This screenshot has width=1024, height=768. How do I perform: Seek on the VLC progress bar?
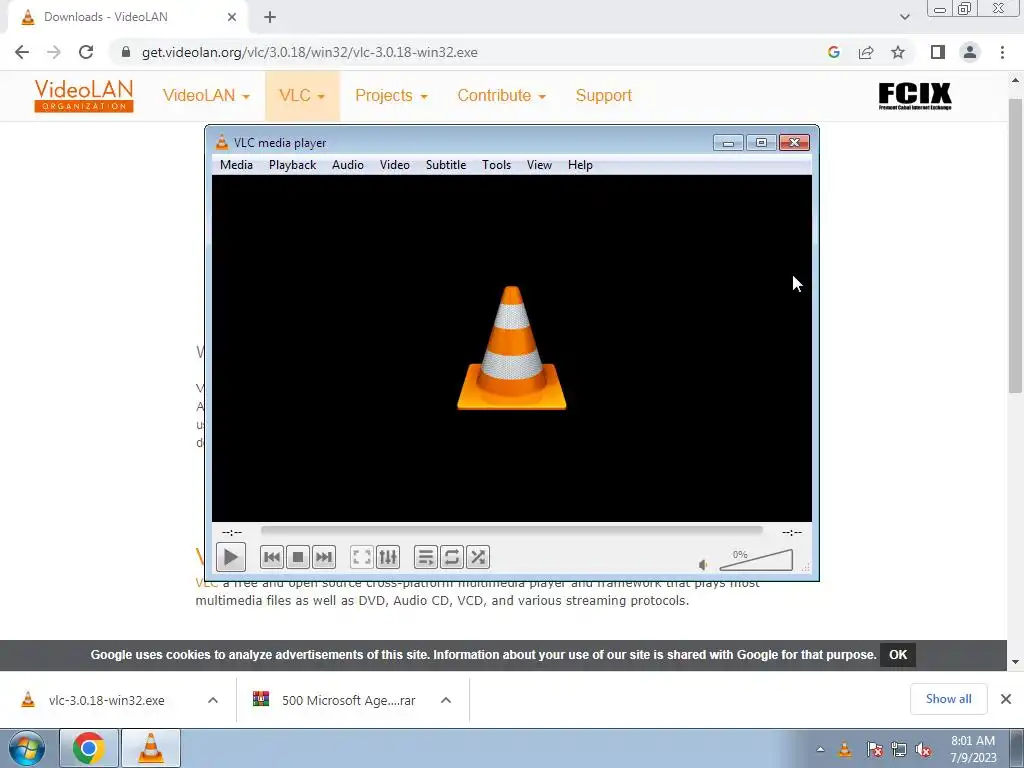pos(511,531)
